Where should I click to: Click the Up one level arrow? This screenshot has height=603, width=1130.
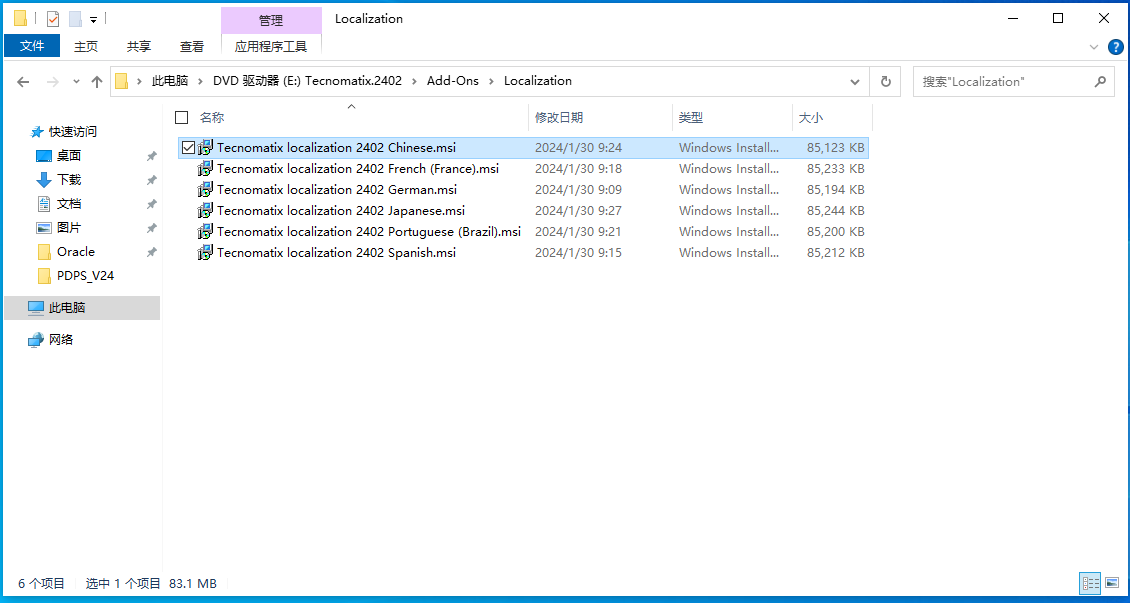(97, 82)
